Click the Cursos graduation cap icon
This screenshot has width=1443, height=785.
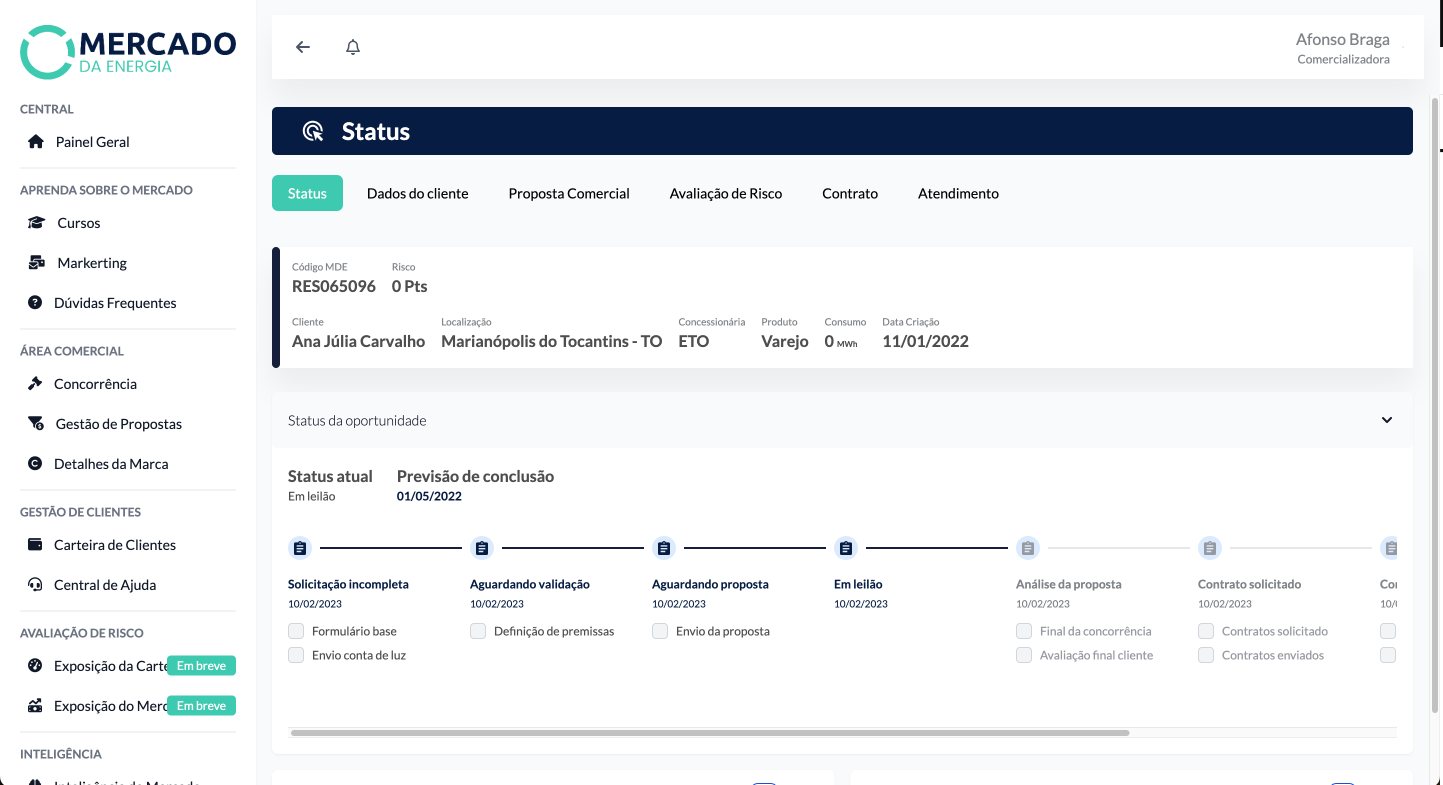(36, 223)
